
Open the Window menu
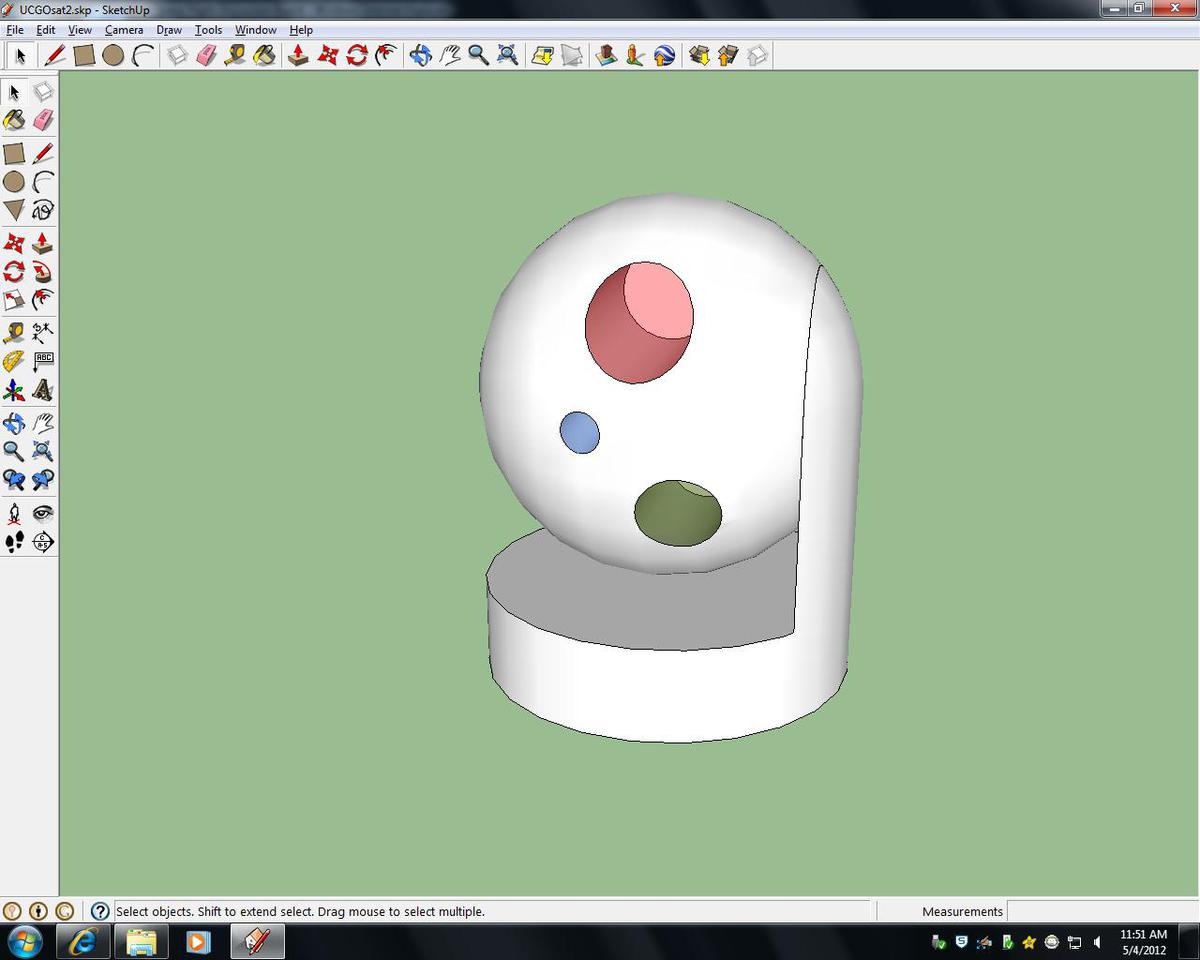[256, 30]
